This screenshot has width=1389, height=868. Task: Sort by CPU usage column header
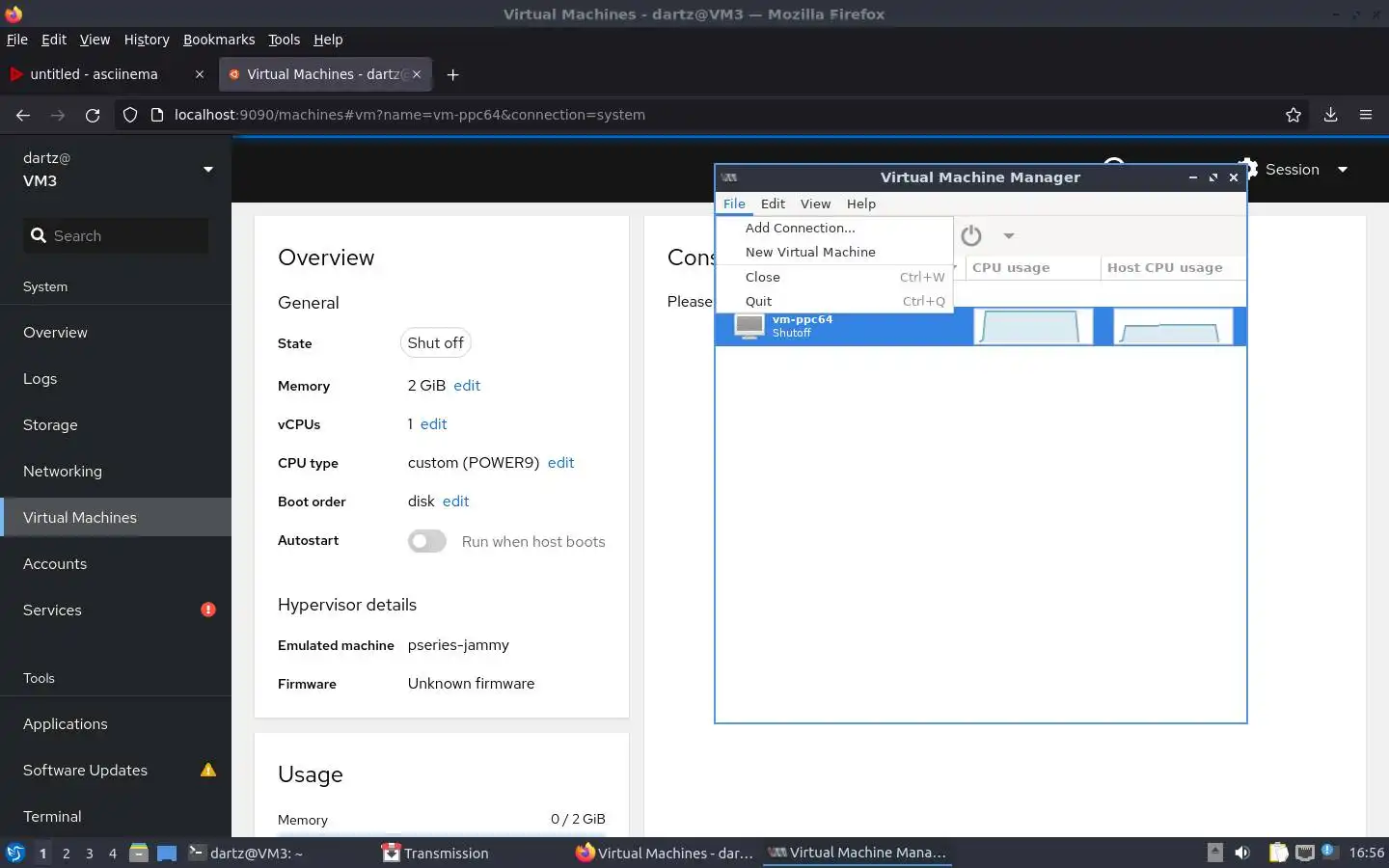coord(1032,267)
